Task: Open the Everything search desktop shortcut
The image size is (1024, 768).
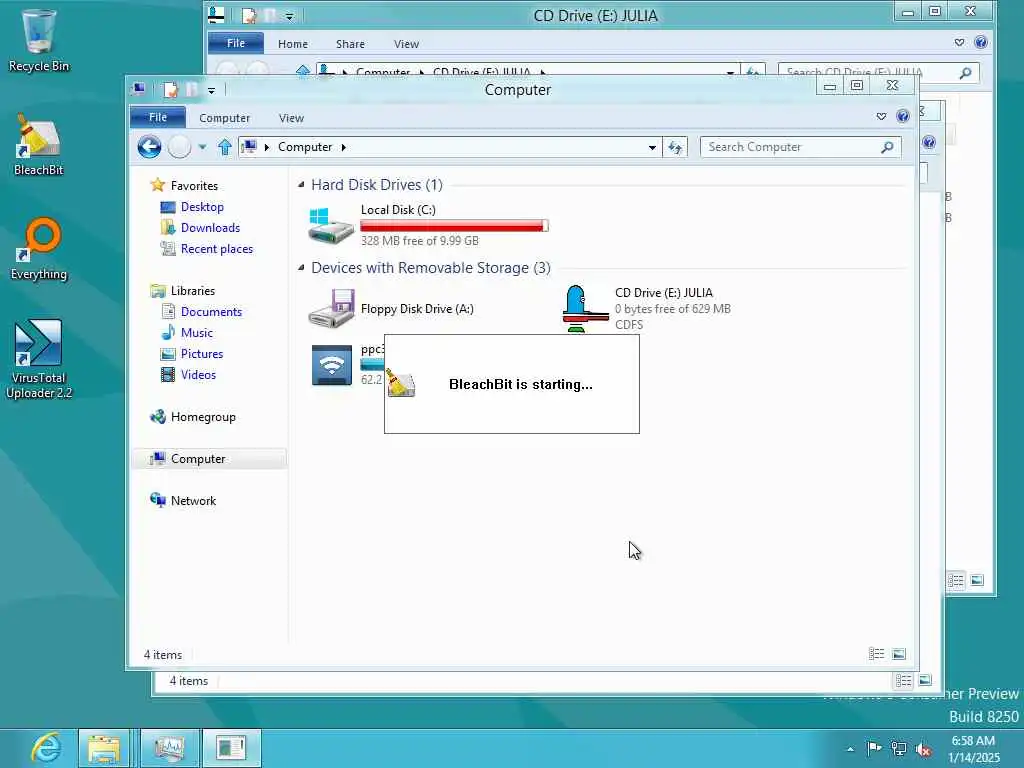Action: (x=39, y=249)
